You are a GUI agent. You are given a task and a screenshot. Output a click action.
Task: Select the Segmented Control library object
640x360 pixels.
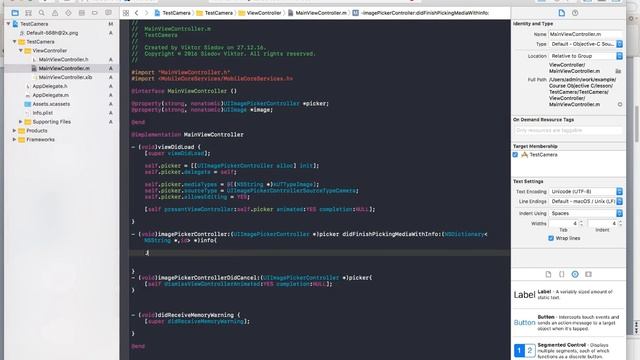coord(568,350)
